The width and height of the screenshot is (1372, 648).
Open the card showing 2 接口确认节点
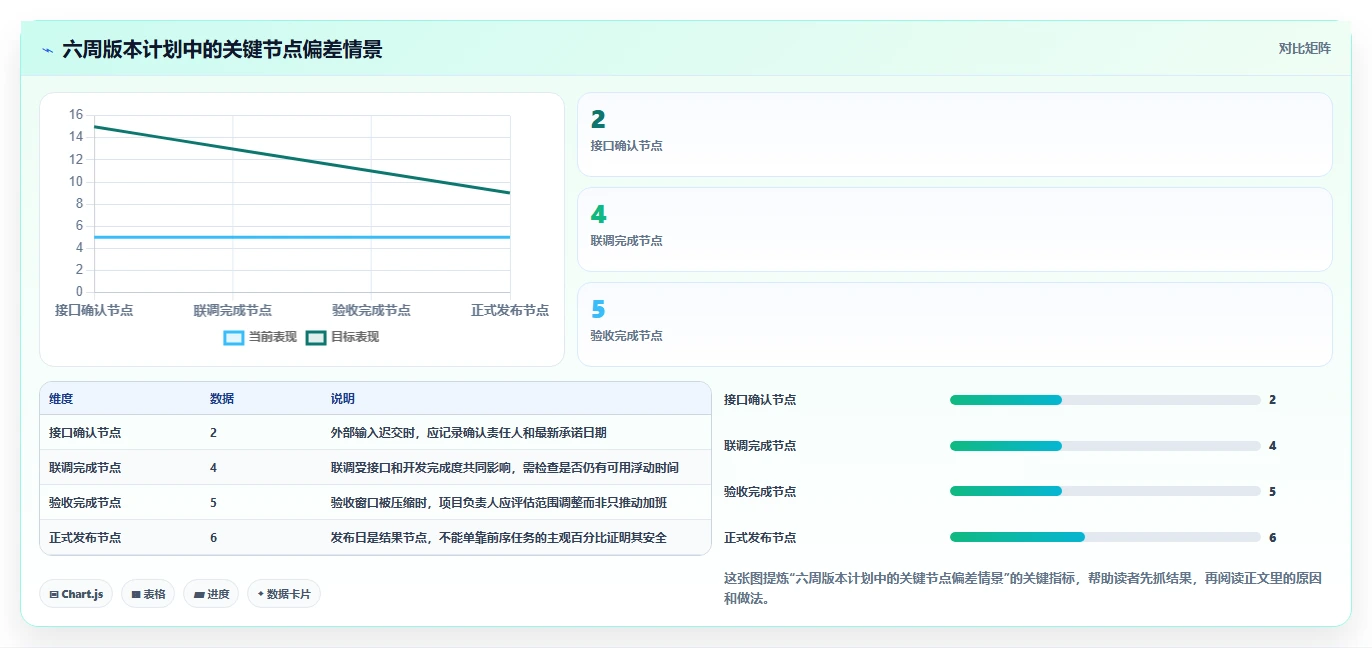(x=955, y=135)
